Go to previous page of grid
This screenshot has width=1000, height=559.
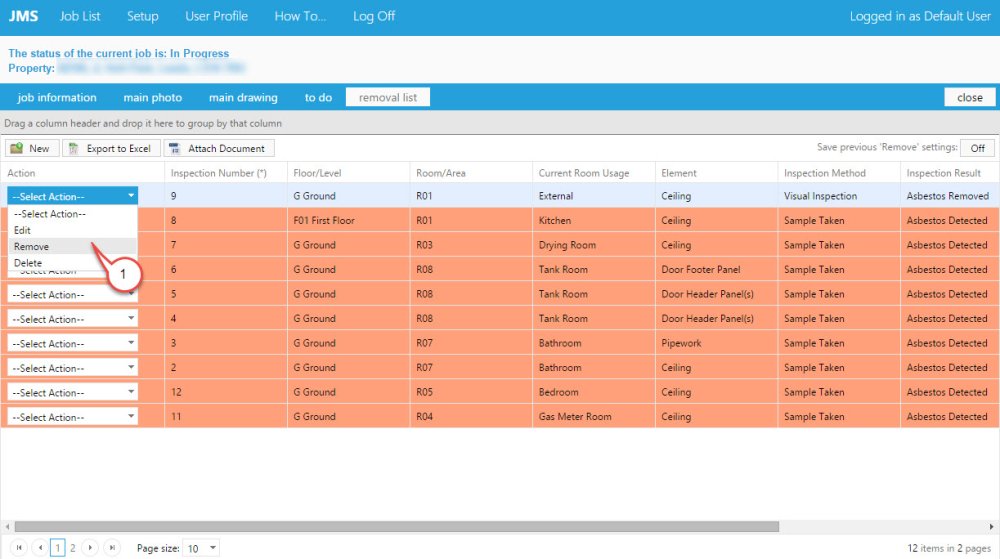tap(40, 548)
